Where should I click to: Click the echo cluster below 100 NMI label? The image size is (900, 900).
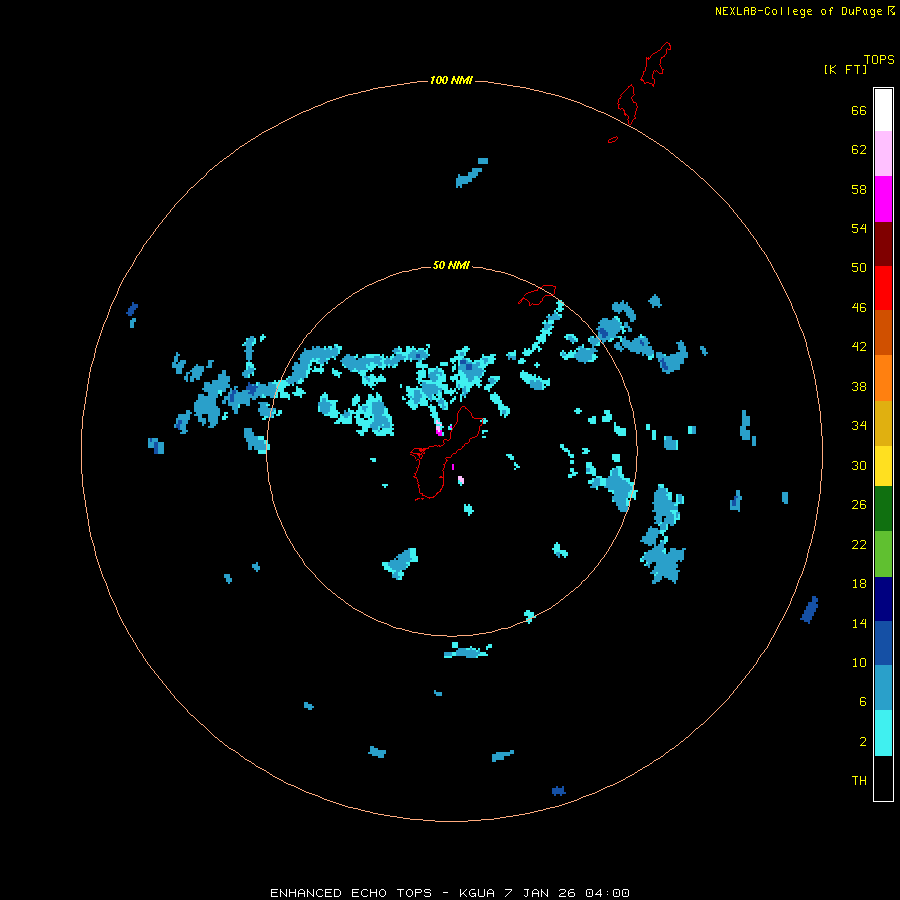pyautogui.click(x=471, y=173)
